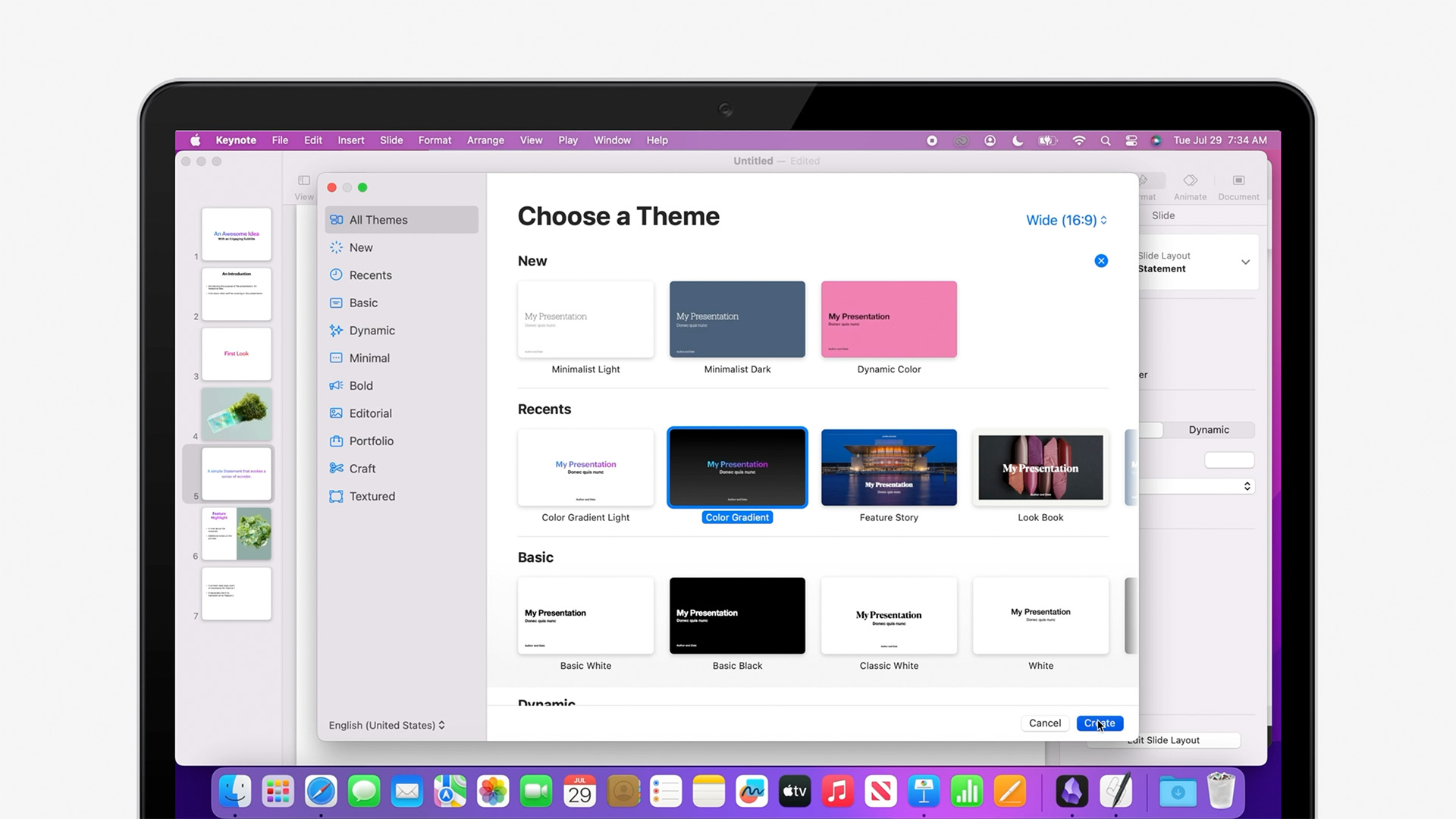The image size is (1456, 819).
Task: Open the Textured themes category
Action: click(x=372, y=496)
